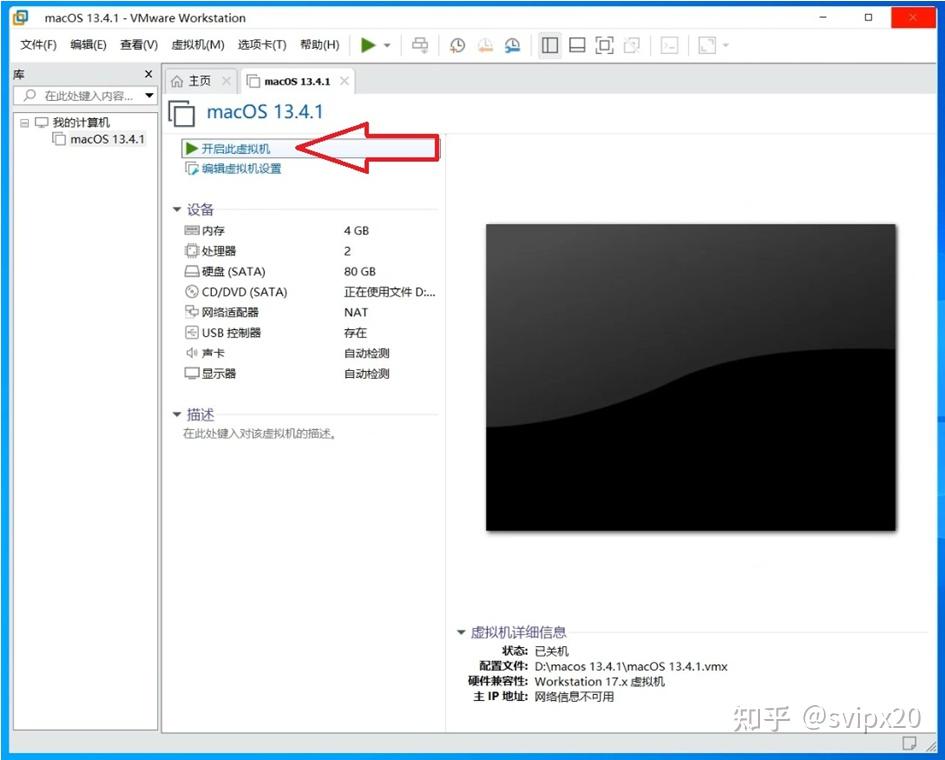Click the stretch guest display icon

[707, 45]
